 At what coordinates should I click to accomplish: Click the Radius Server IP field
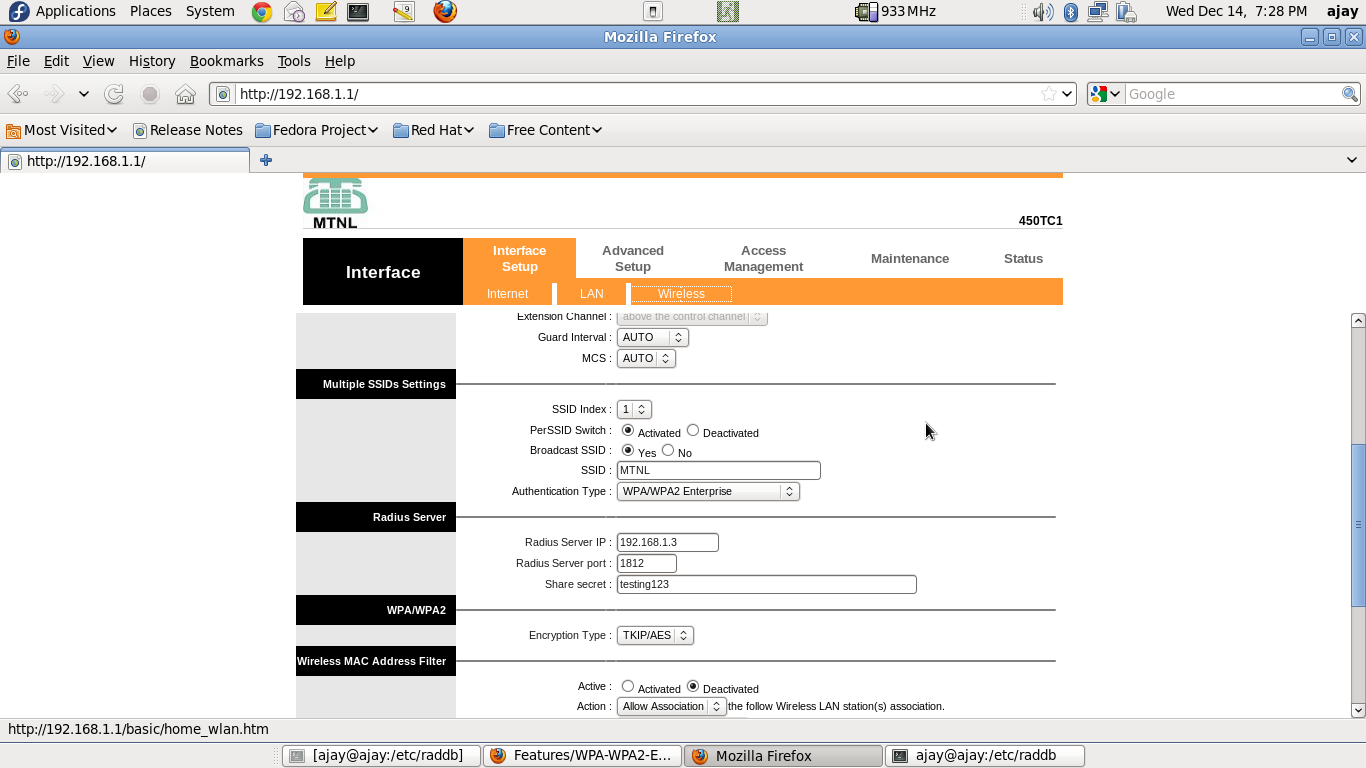click(x=667, y=542)
